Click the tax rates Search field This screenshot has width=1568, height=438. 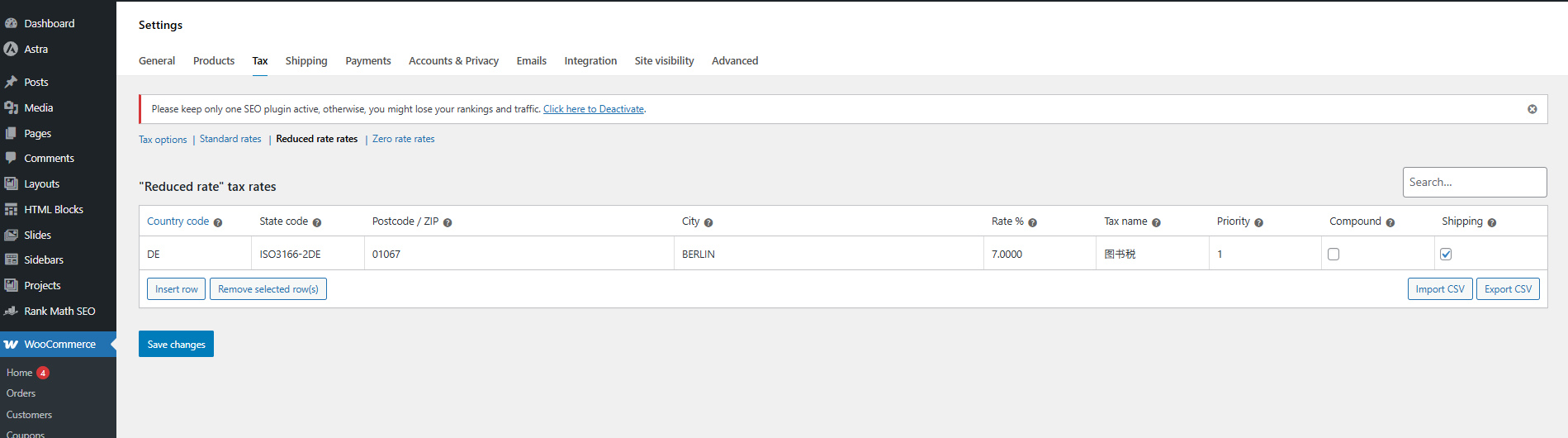point(1475,182)
